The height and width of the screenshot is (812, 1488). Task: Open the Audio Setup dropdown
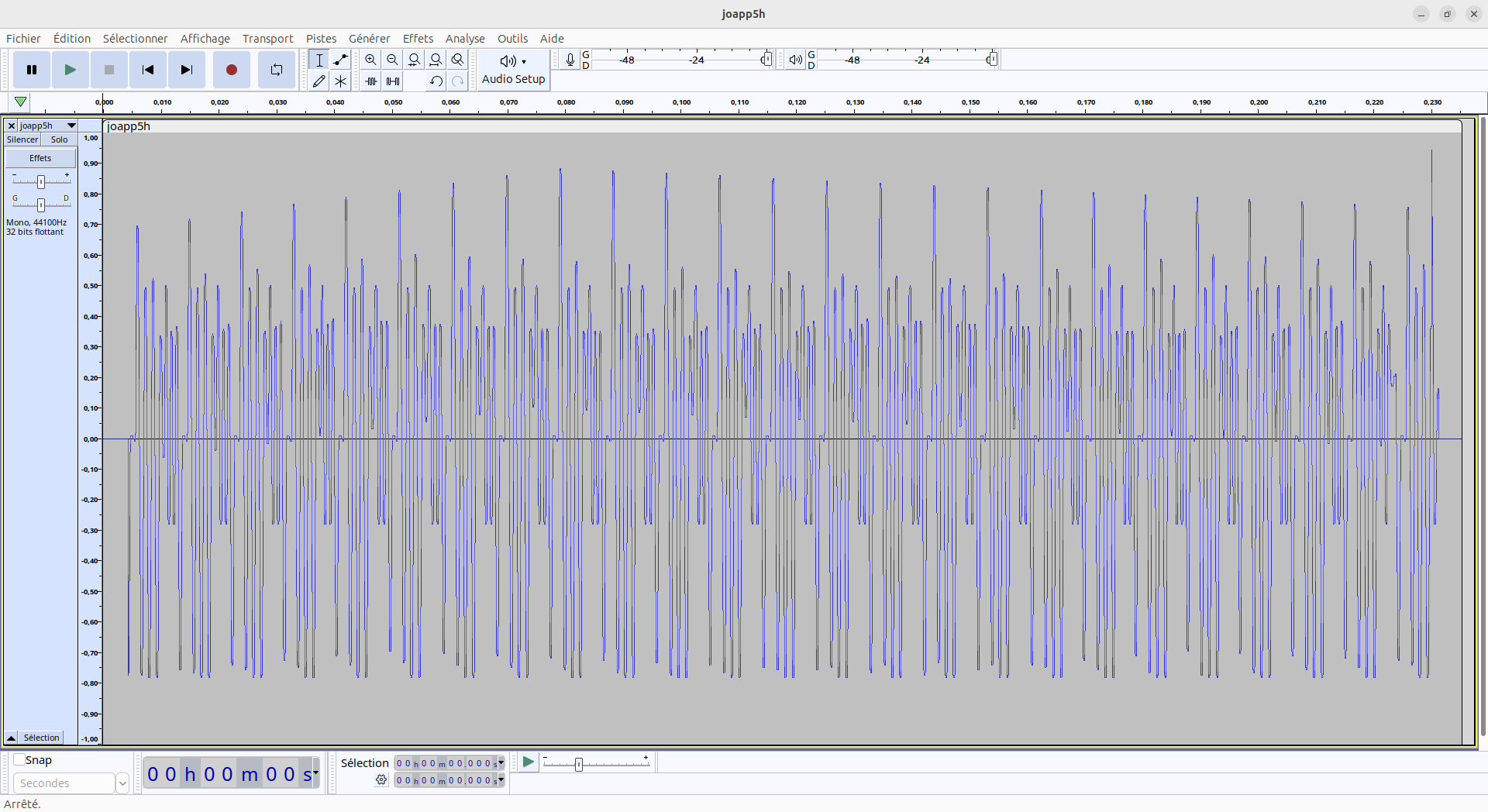point(513,70)
